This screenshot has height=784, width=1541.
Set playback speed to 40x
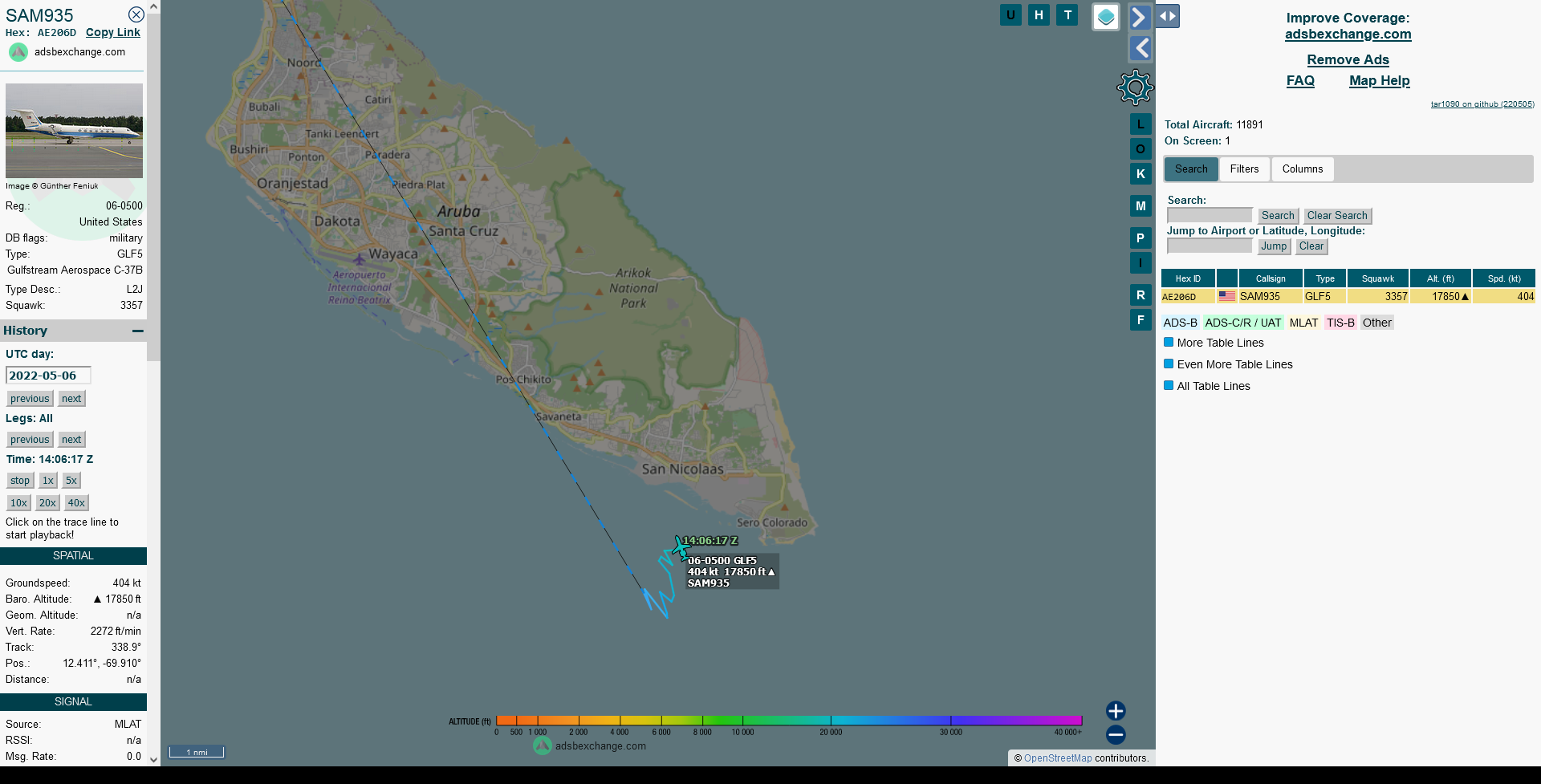pyautogui.click(x=76, y=502)
